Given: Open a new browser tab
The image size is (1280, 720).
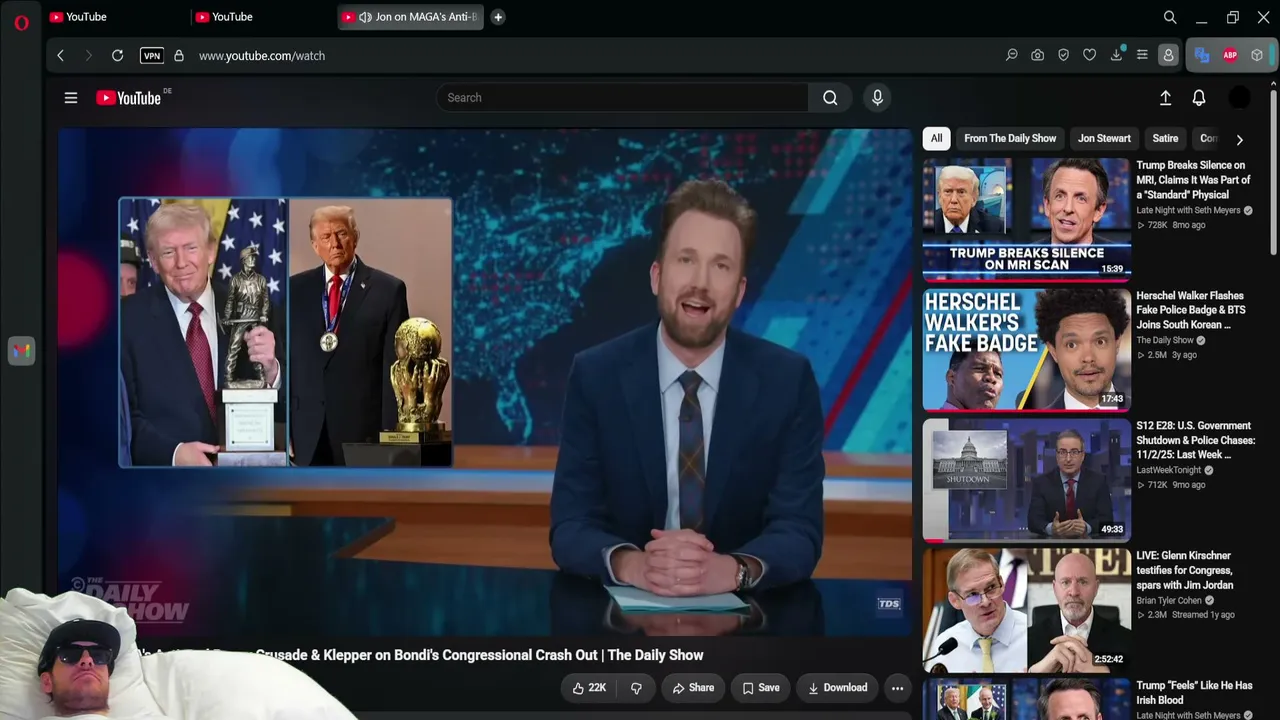Looking at the screenshot, I should (498, 17).
